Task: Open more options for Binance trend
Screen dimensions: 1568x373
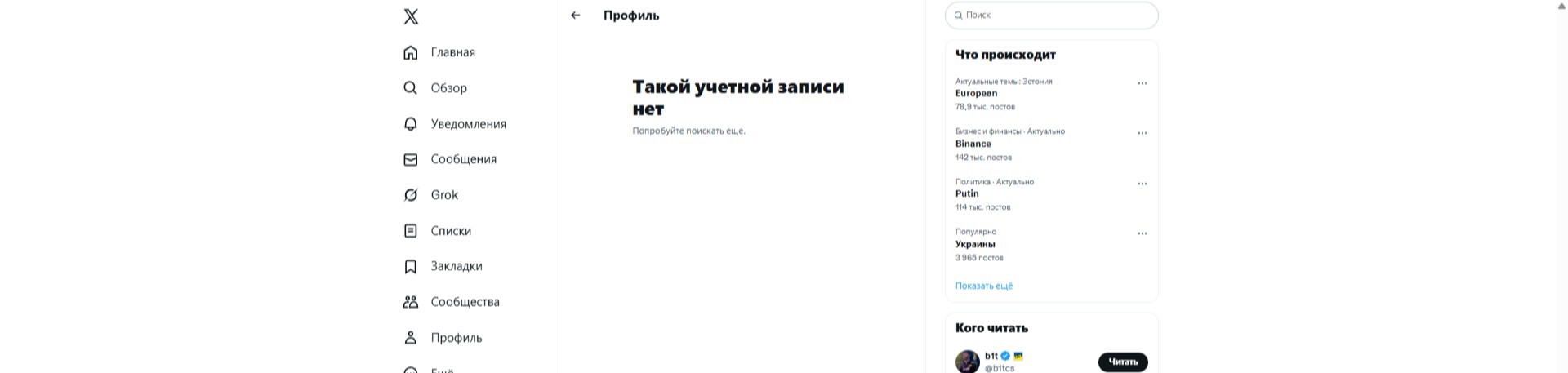Action: (x=1142, y=133)
